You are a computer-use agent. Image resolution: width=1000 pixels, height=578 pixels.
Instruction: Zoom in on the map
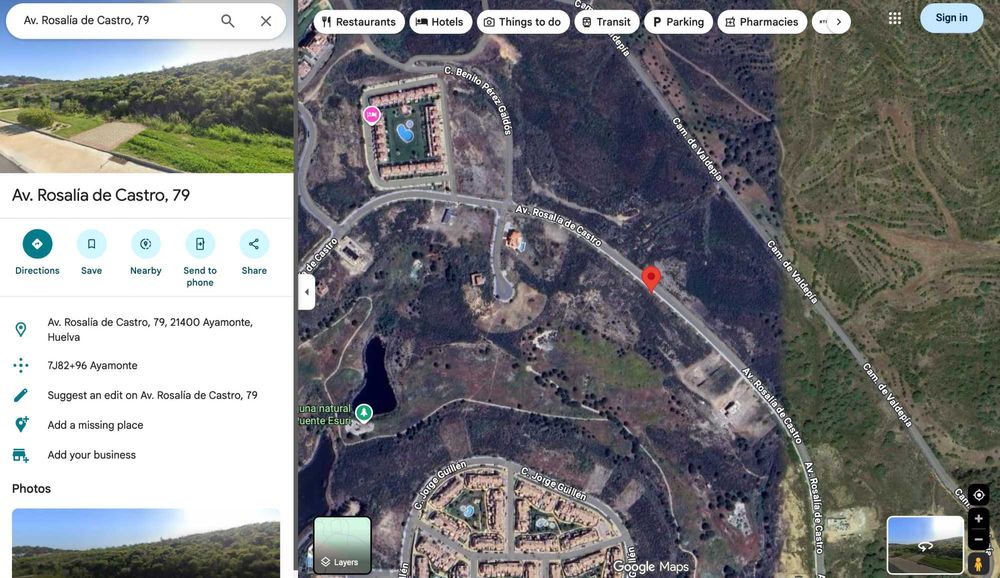point(978,519)
